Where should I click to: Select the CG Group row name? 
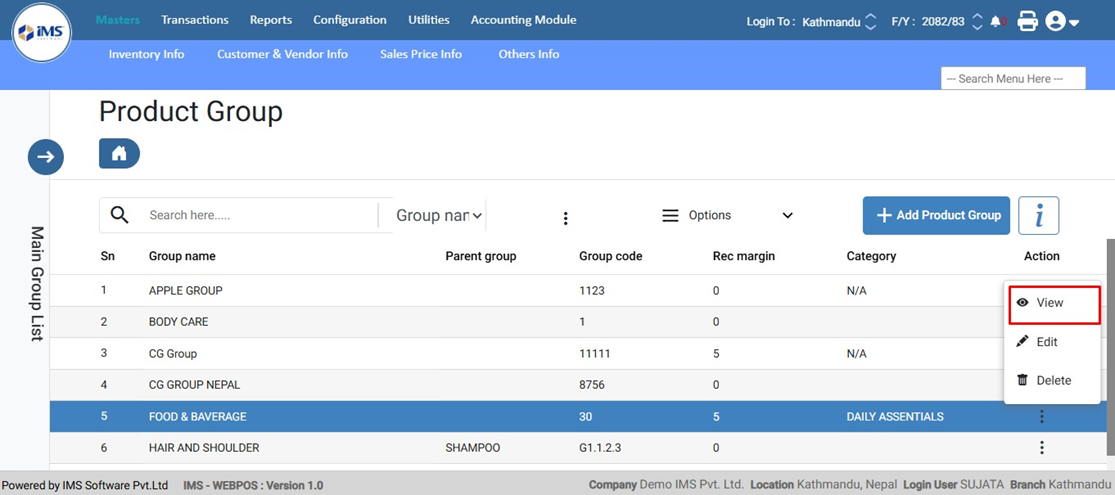[x=173, y=353]
